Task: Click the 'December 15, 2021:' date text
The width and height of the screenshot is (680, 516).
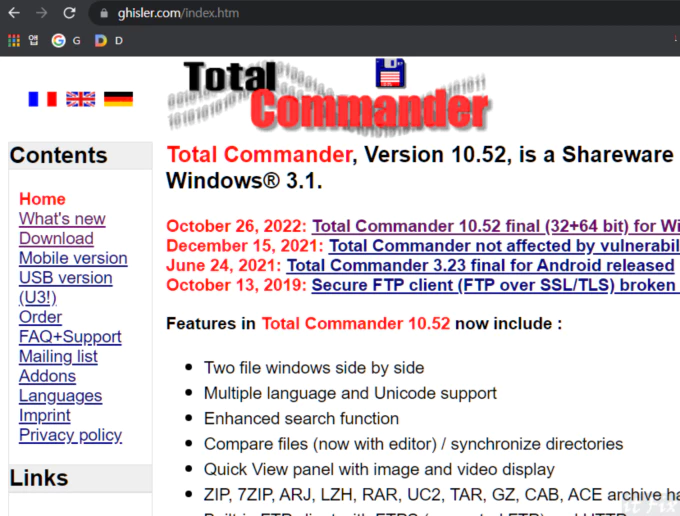Action: (245, 246)
